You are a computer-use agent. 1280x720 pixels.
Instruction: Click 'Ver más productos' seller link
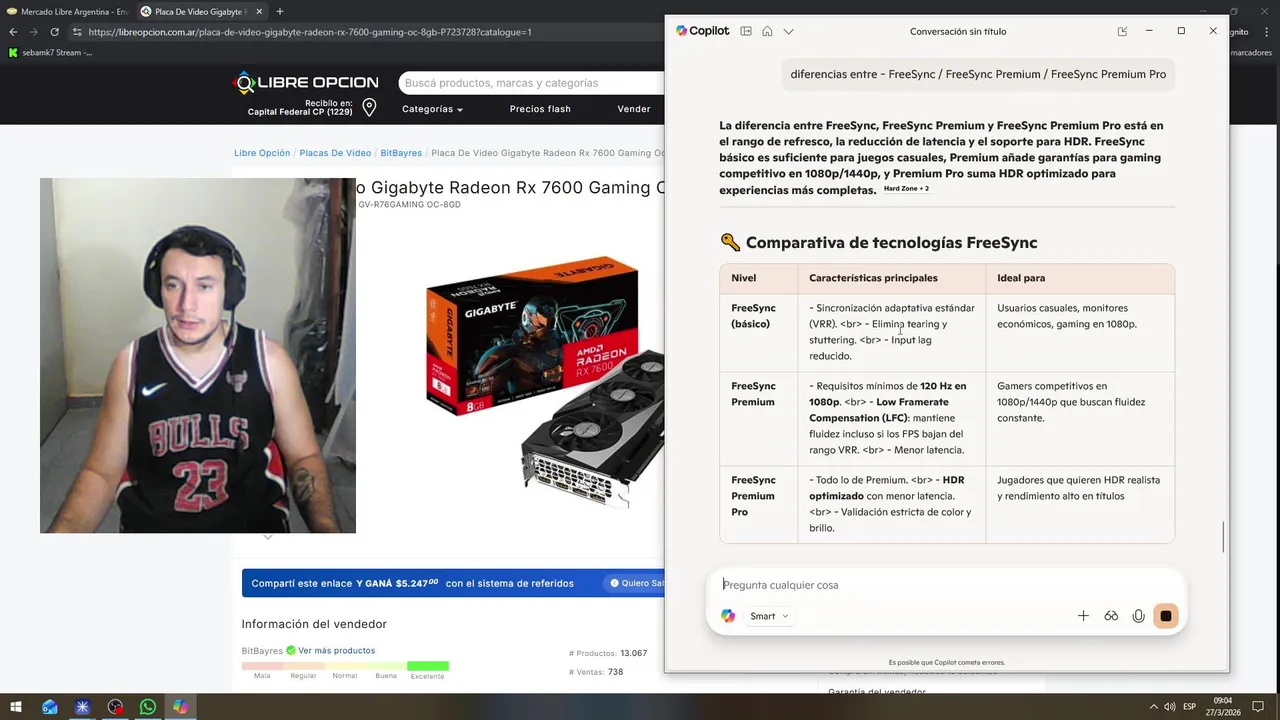pos(336,651)
